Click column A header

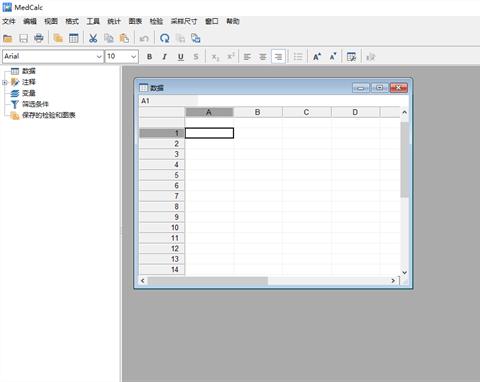209,112
